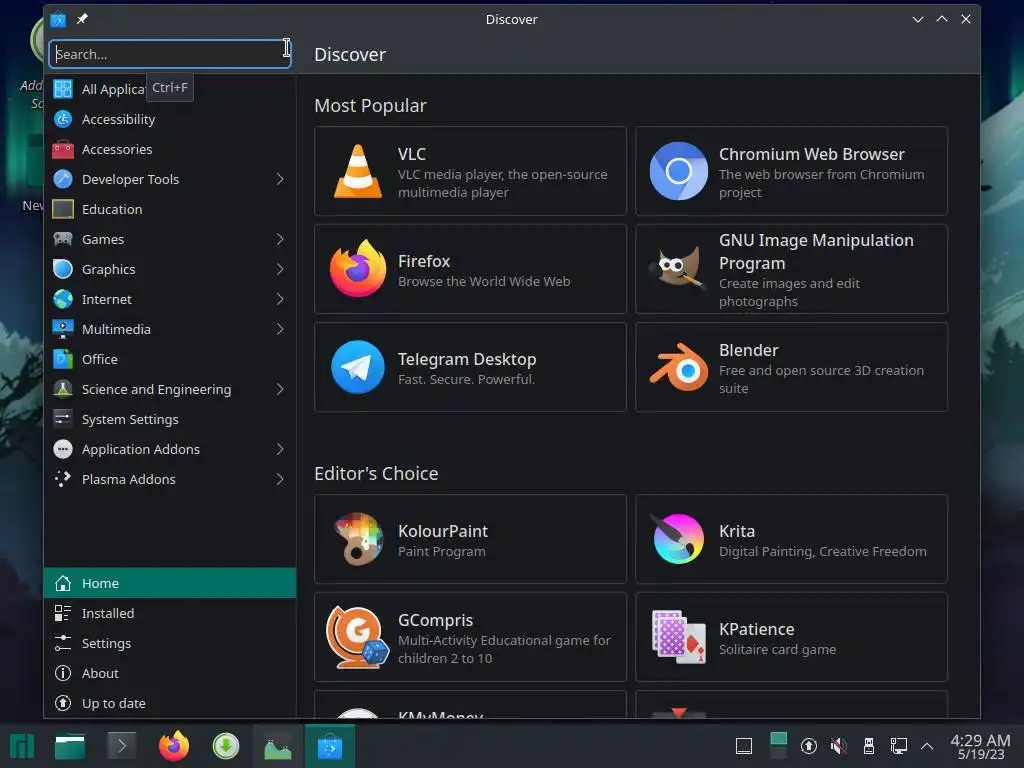This screenshot has height=768, width=1024.
Task: Select the Education category label
Action: point(112,209)
